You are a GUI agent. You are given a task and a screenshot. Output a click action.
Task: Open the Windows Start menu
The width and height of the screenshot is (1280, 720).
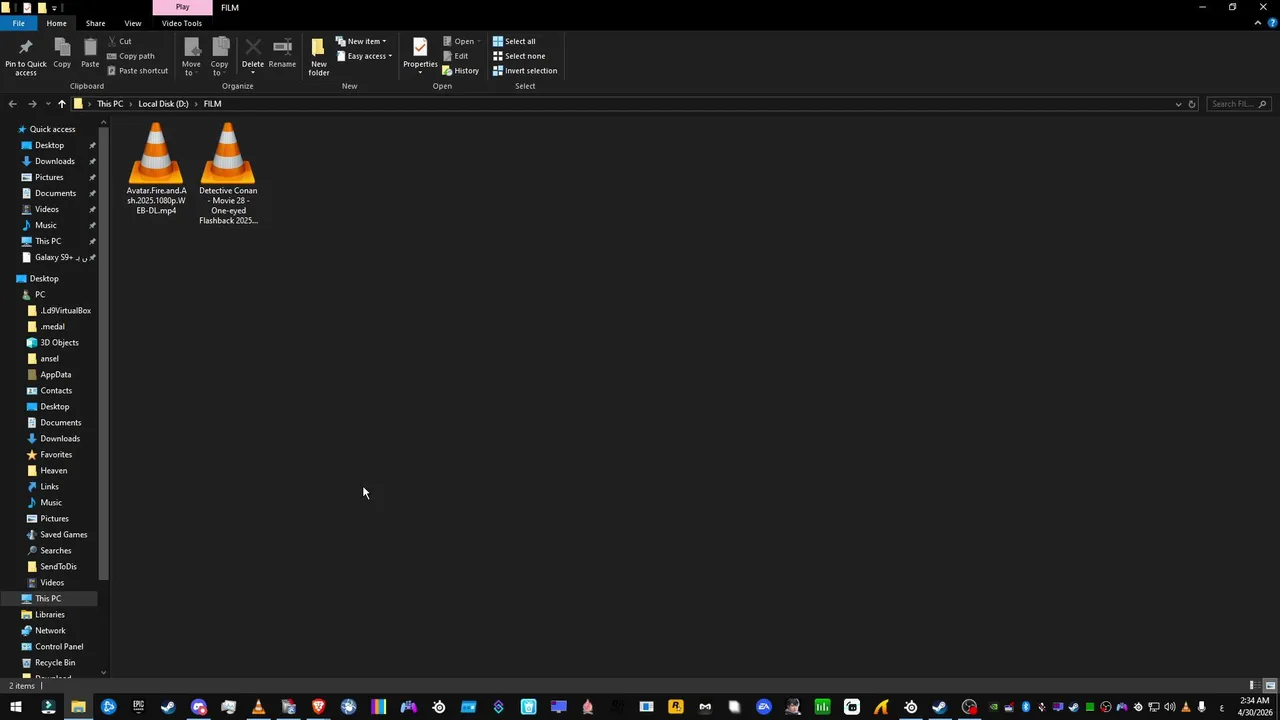click(16, 707)
